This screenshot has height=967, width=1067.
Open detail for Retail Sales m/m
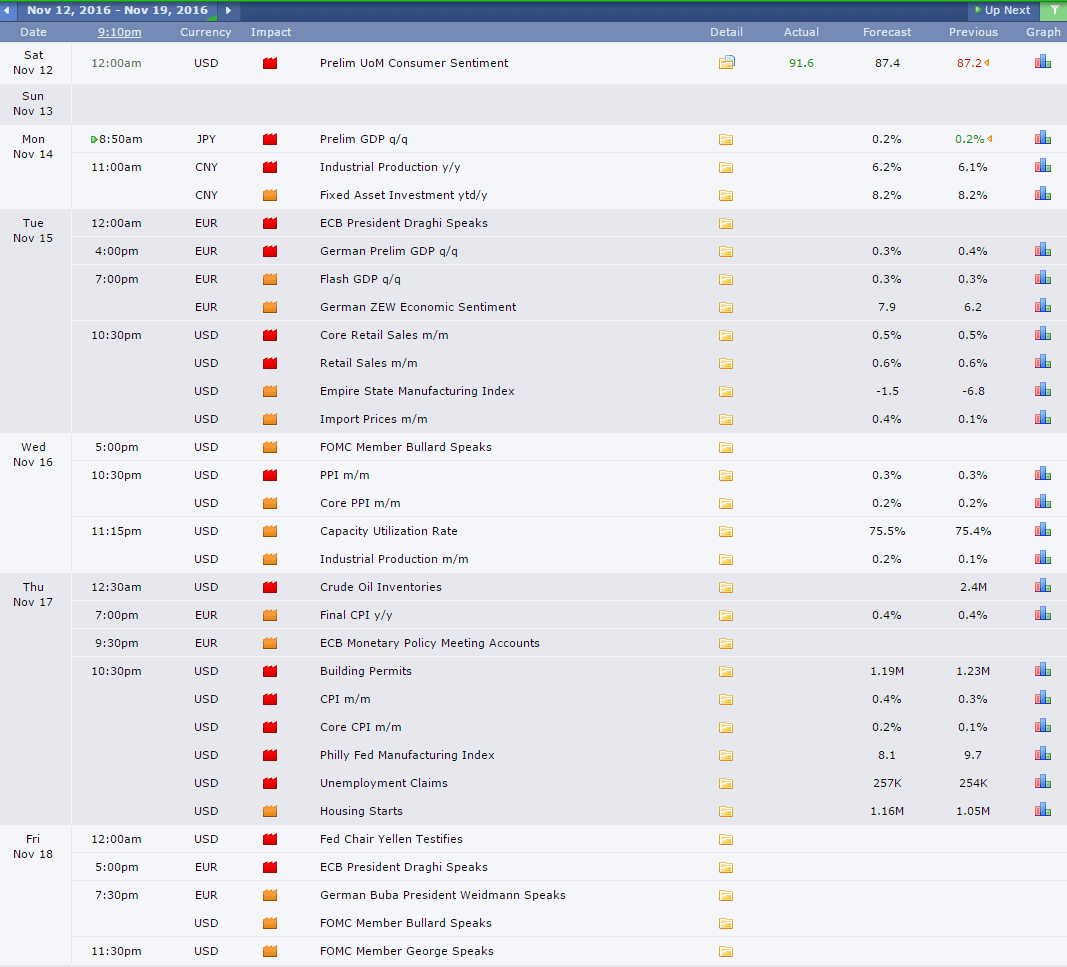[726, 363]
